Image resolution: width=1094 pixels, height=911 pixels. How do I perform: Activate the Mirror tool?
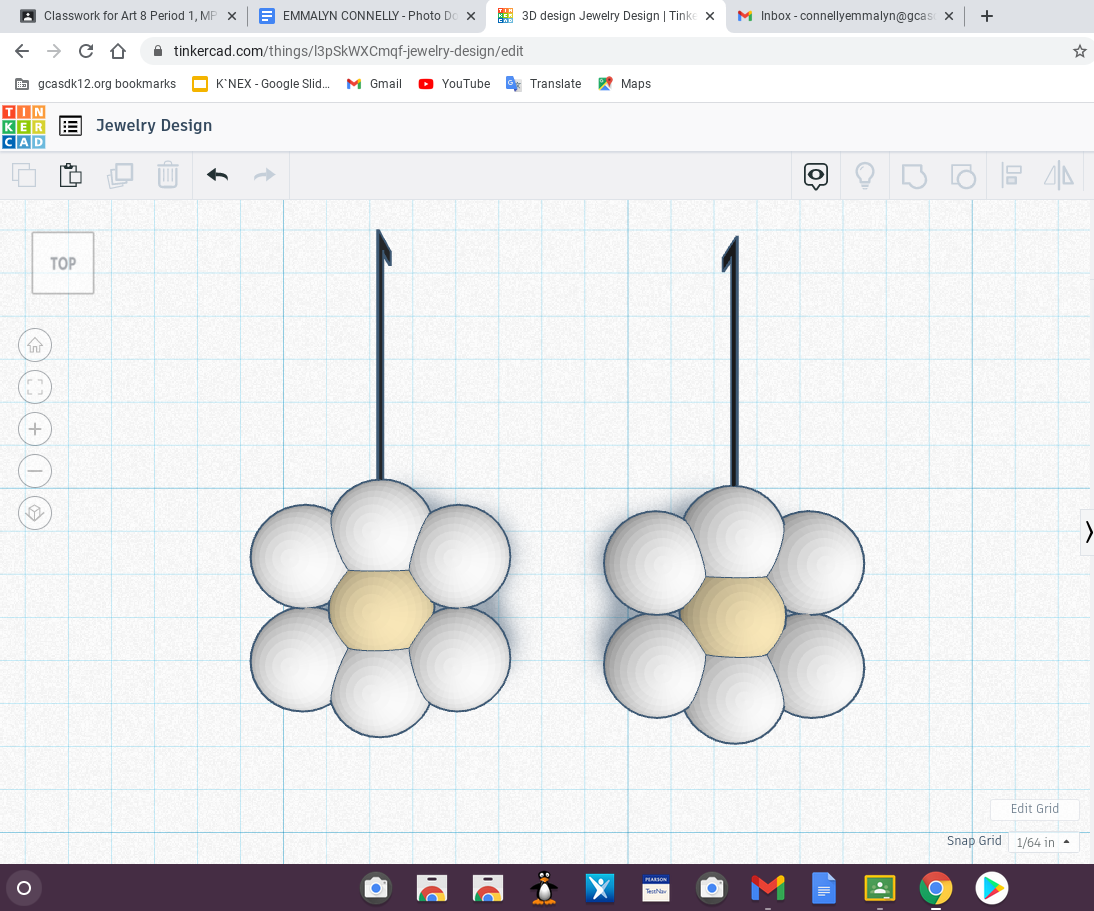[1058, 175]
